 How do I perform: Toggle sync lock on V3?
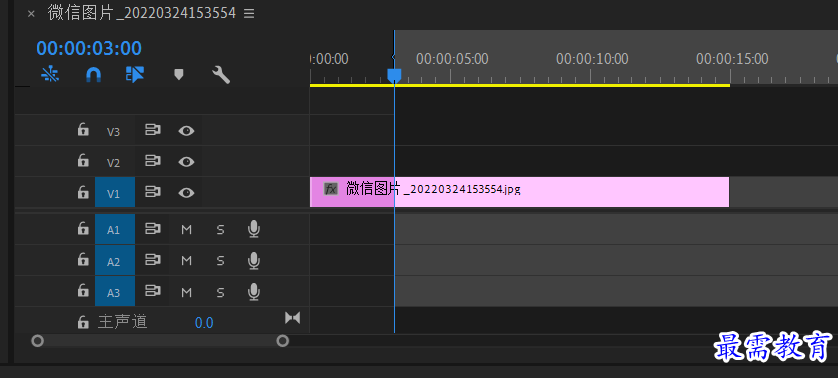tap(153, 130)
